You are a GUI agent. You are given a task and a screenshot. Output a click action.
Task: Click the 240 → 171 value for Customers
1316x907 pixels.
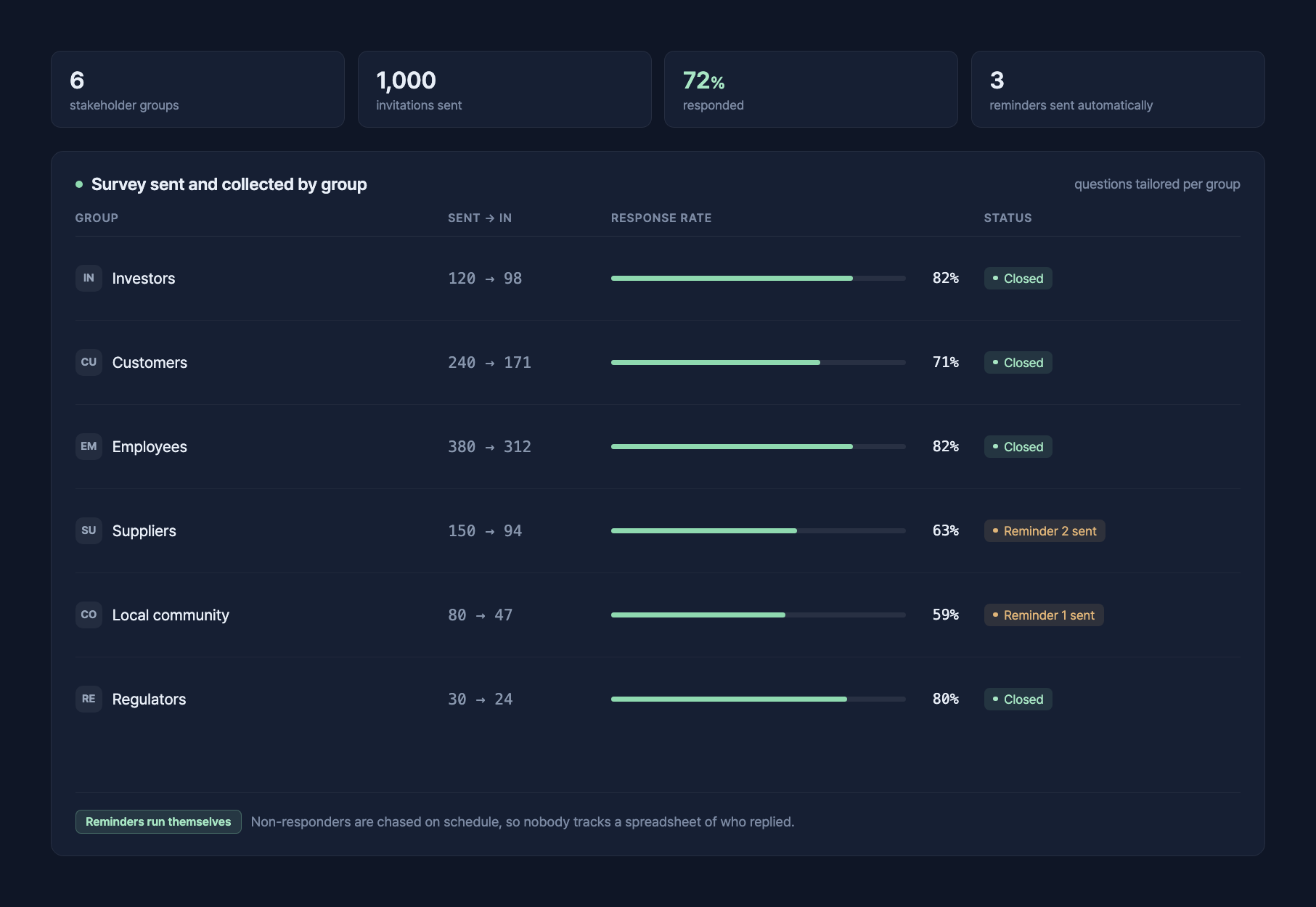[x=489, y=363]
